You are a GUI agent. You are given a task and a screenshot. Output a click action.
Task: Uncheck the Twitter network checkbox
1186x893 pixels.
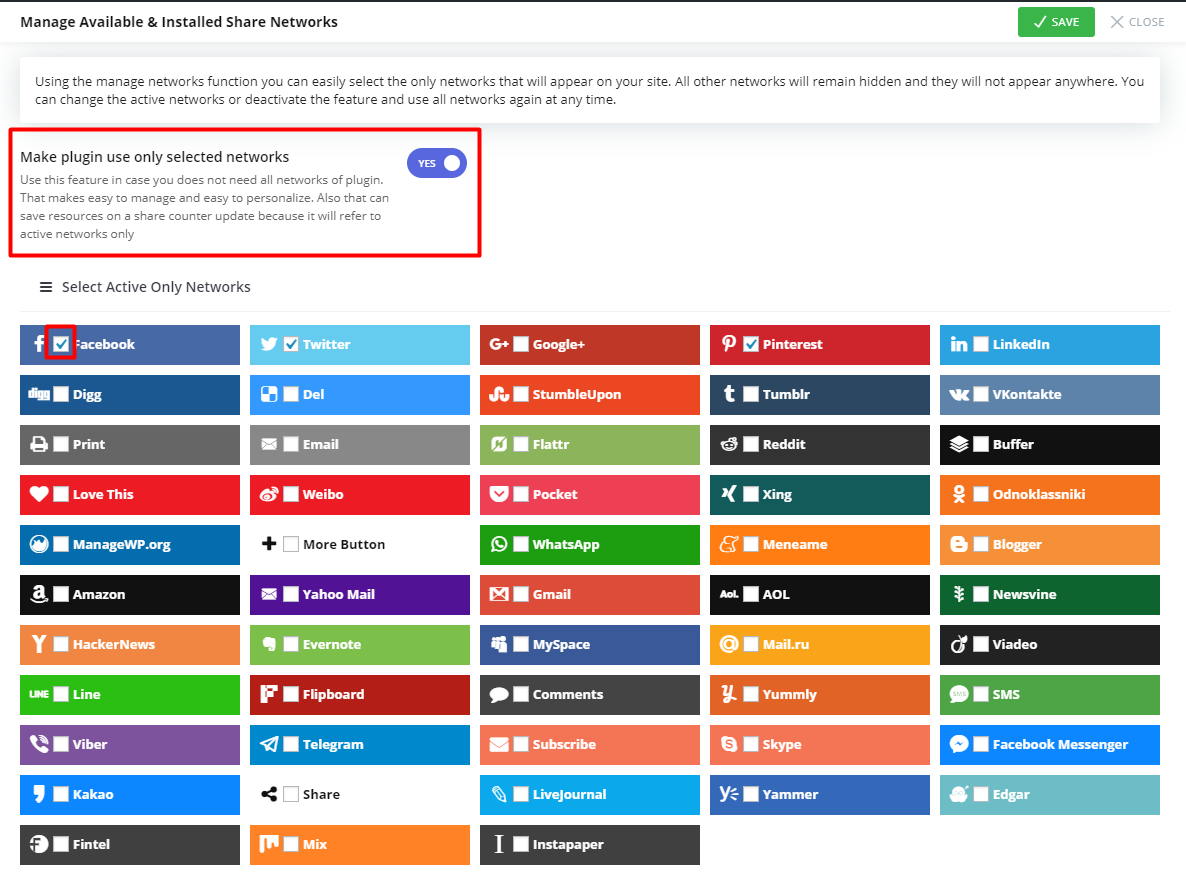[291, 344]
